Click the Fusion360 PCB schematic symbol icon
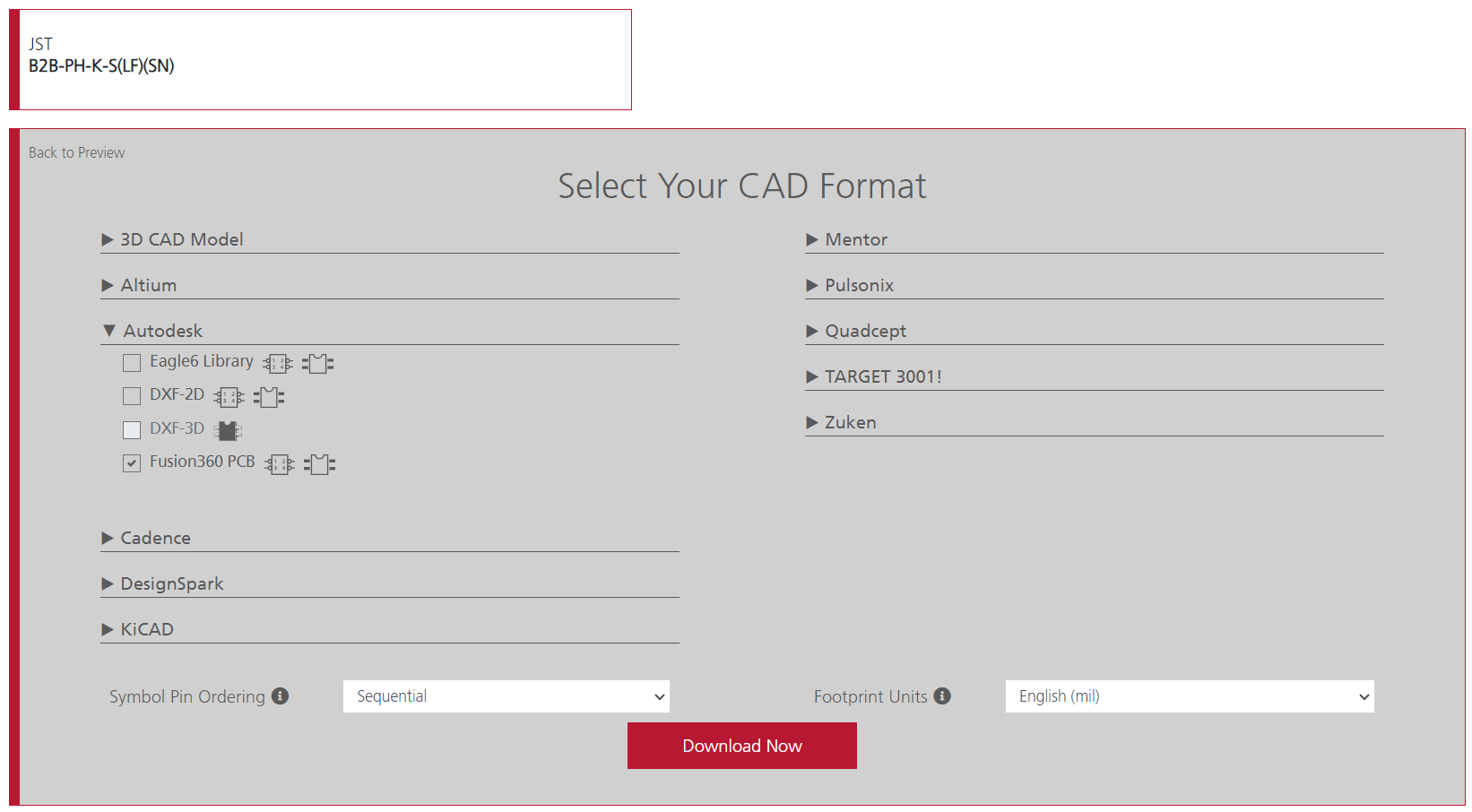The image size is (1472, 812). tap(279, 464)
